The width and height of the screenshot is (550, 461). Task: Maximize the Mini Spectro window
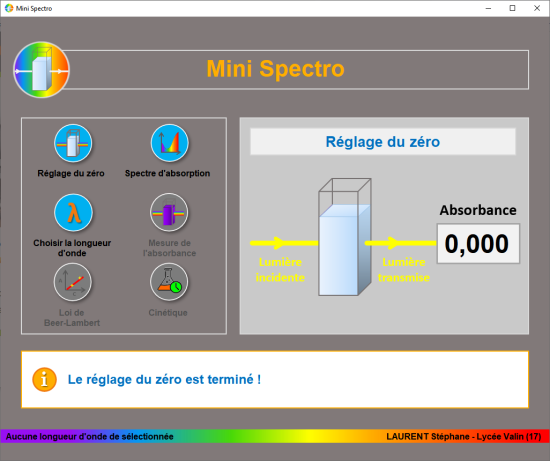coord(512,8)
